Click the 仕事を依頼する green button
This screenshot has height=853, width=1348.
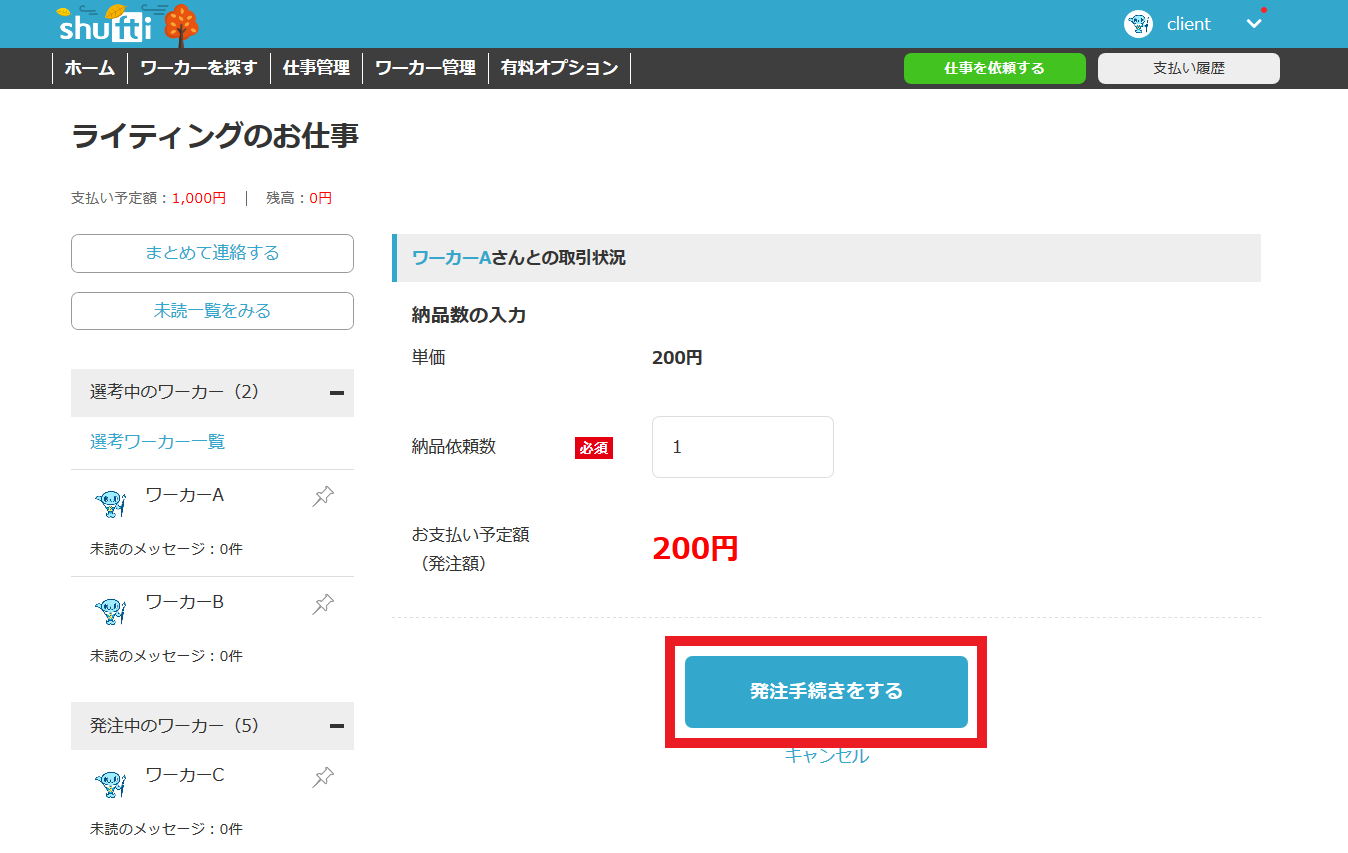(x=994, y=68)
